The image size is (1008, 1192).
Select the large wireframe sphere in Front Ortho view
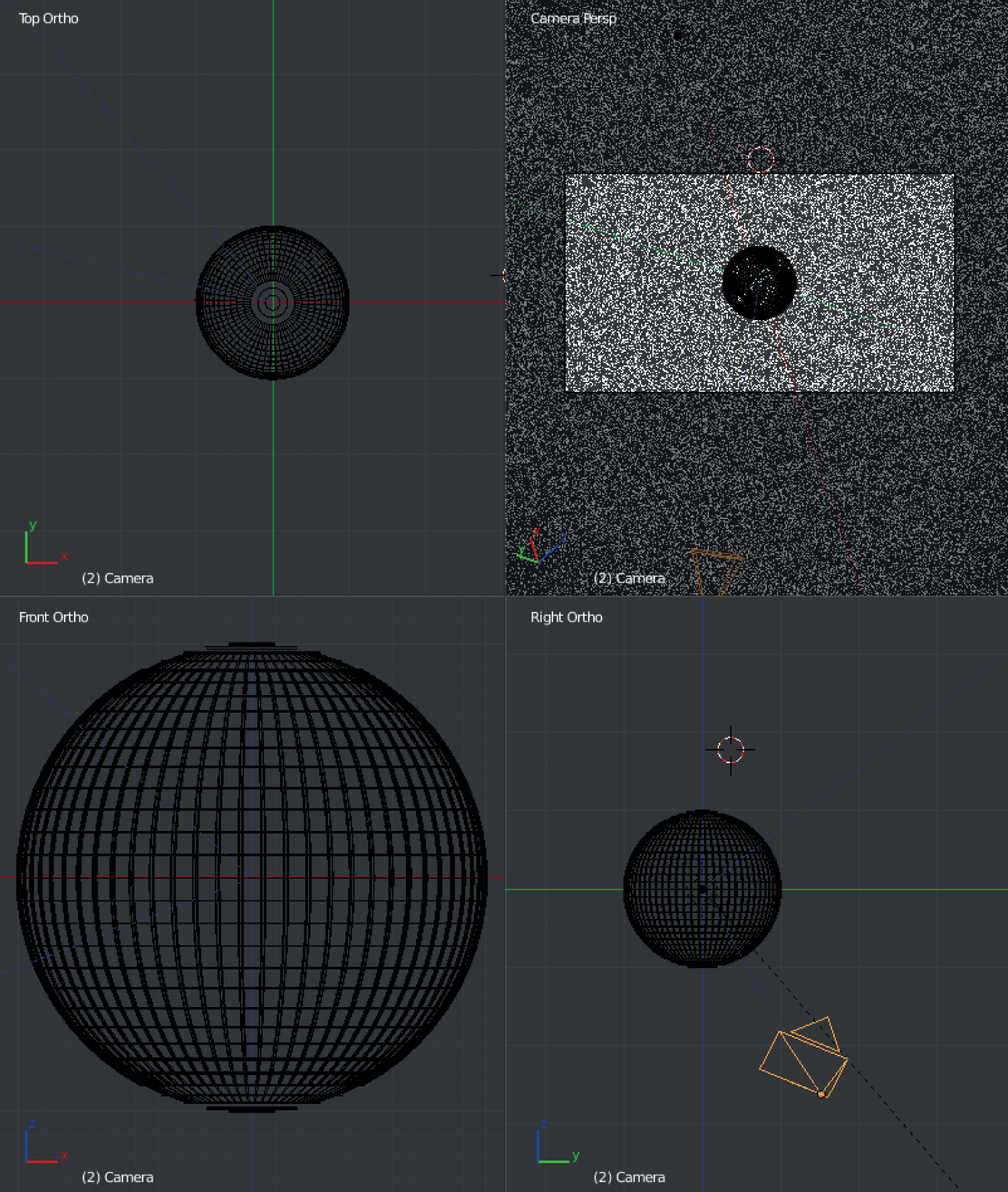tap(252, 877)
